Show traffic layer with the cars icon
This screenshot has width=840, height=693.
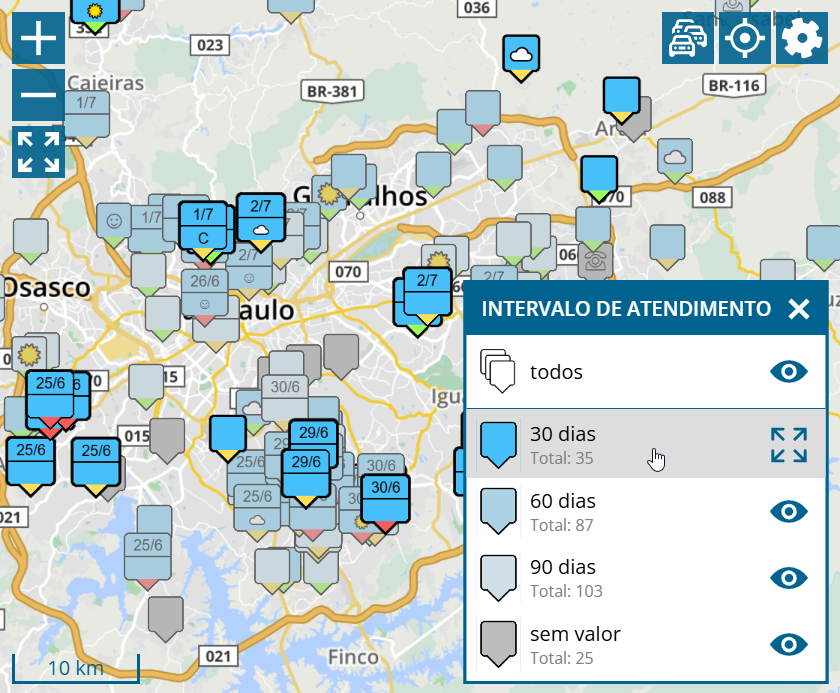(688, 38)
